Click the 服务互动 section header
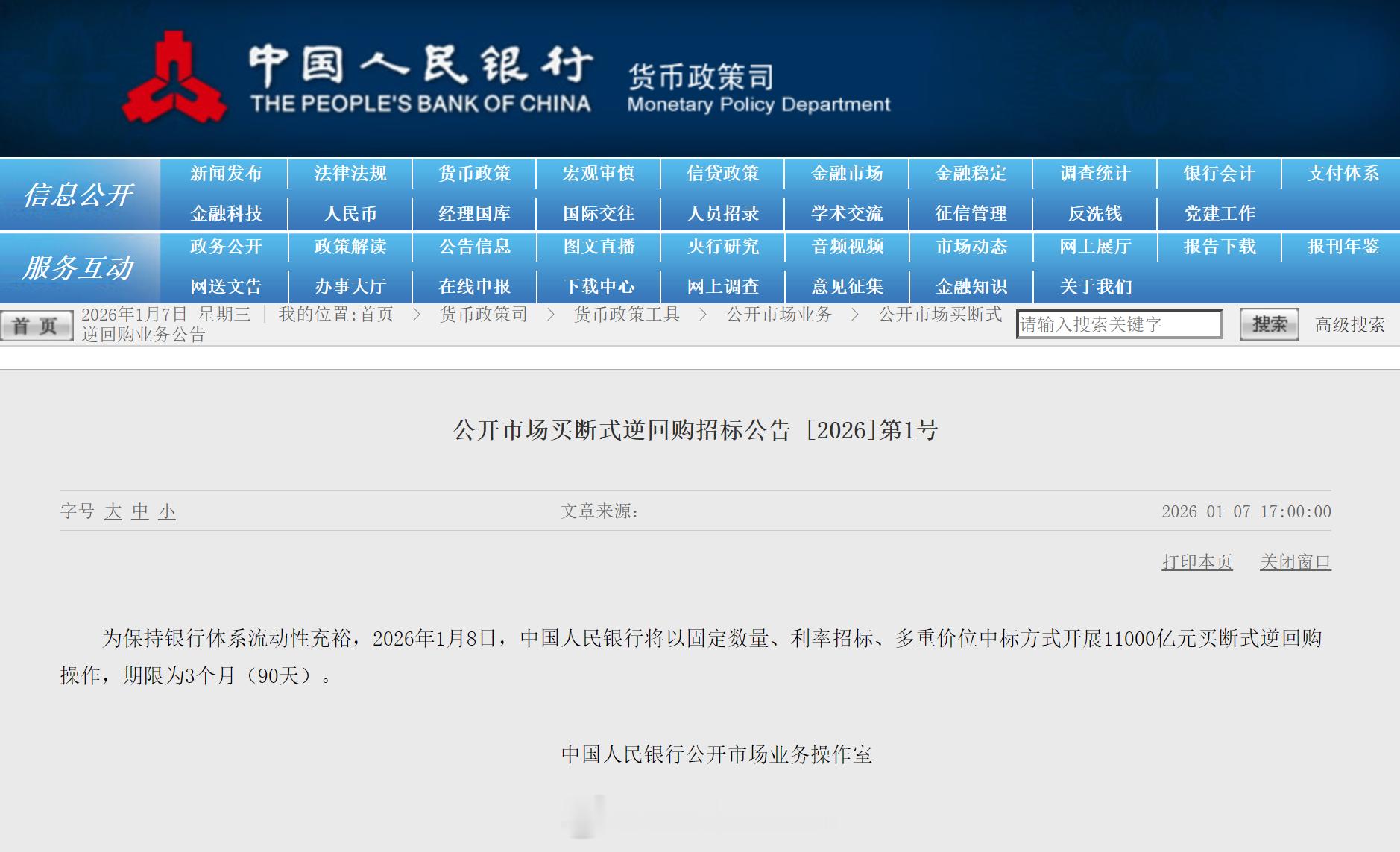1400x852 pixels. (x=78, y=268)
